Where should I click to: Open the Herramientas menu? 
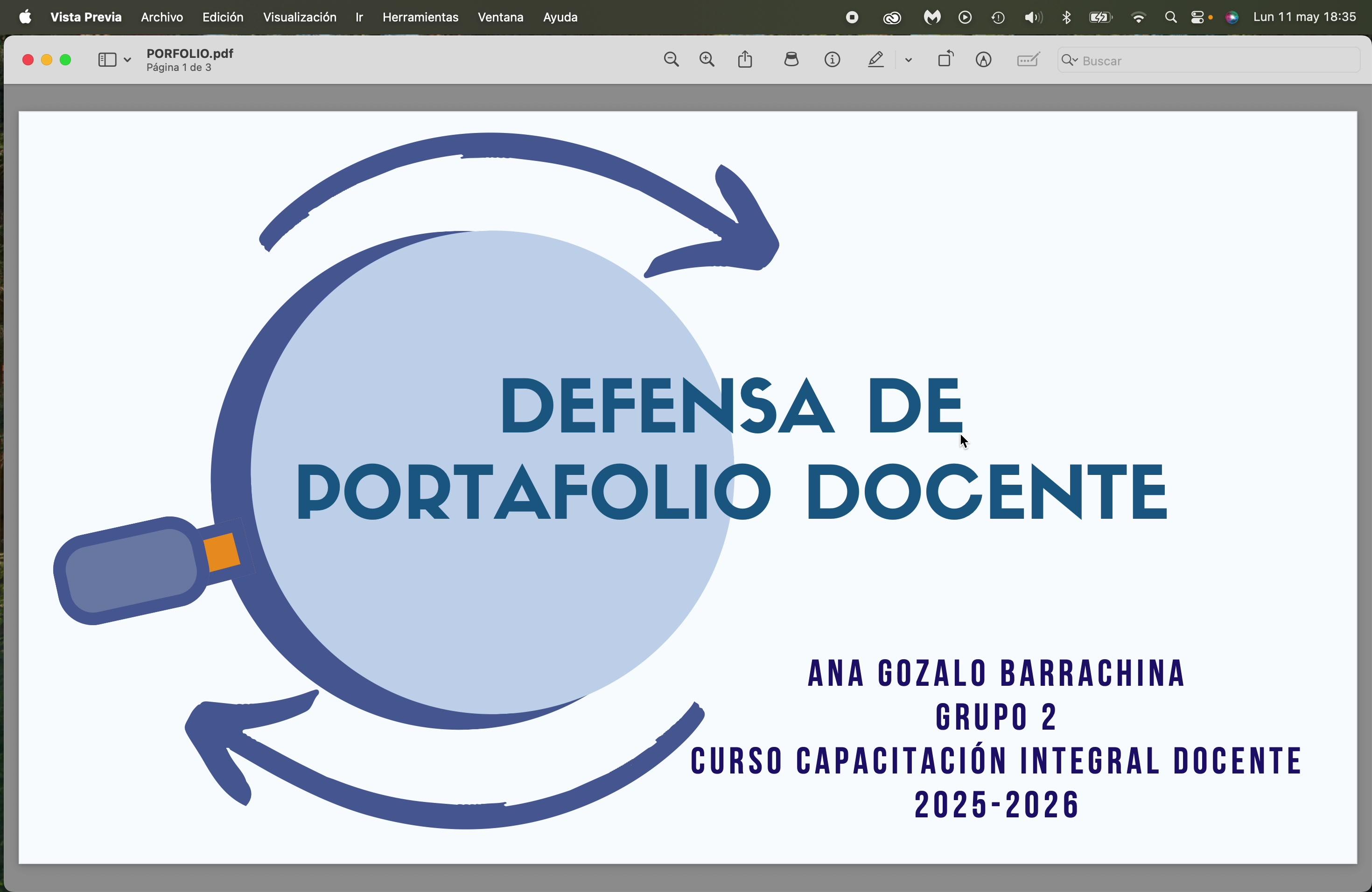point(420,18)
